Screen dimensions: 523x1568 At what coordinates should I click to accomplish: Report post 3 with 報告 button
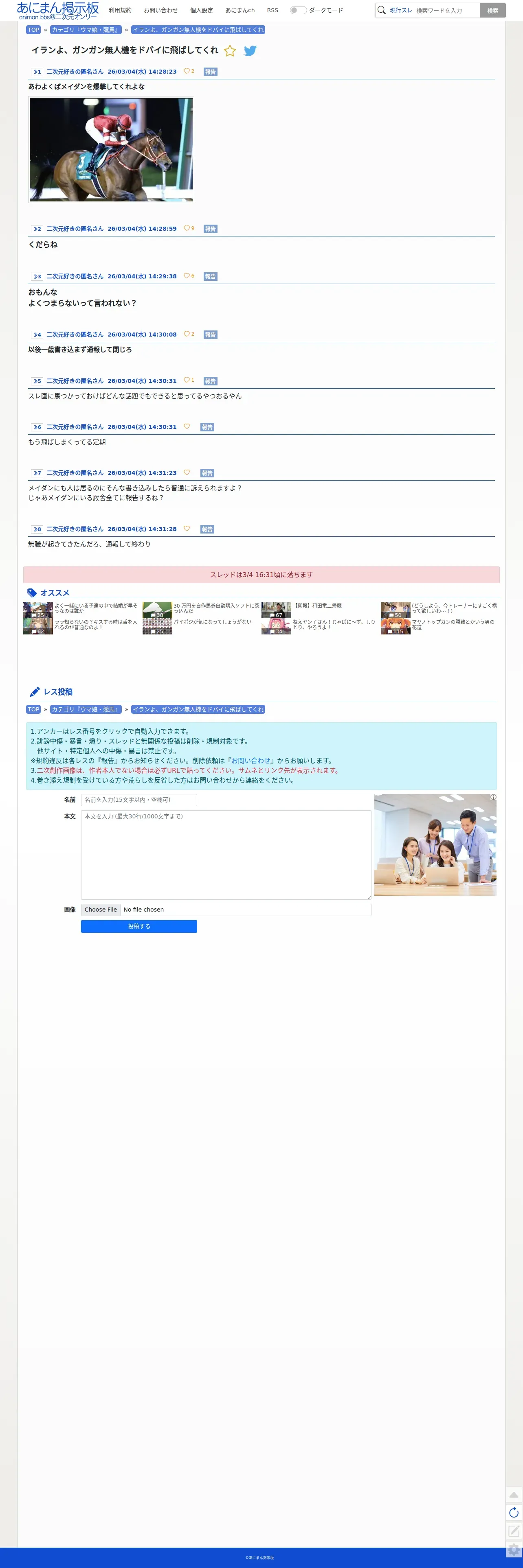(210, 276)
